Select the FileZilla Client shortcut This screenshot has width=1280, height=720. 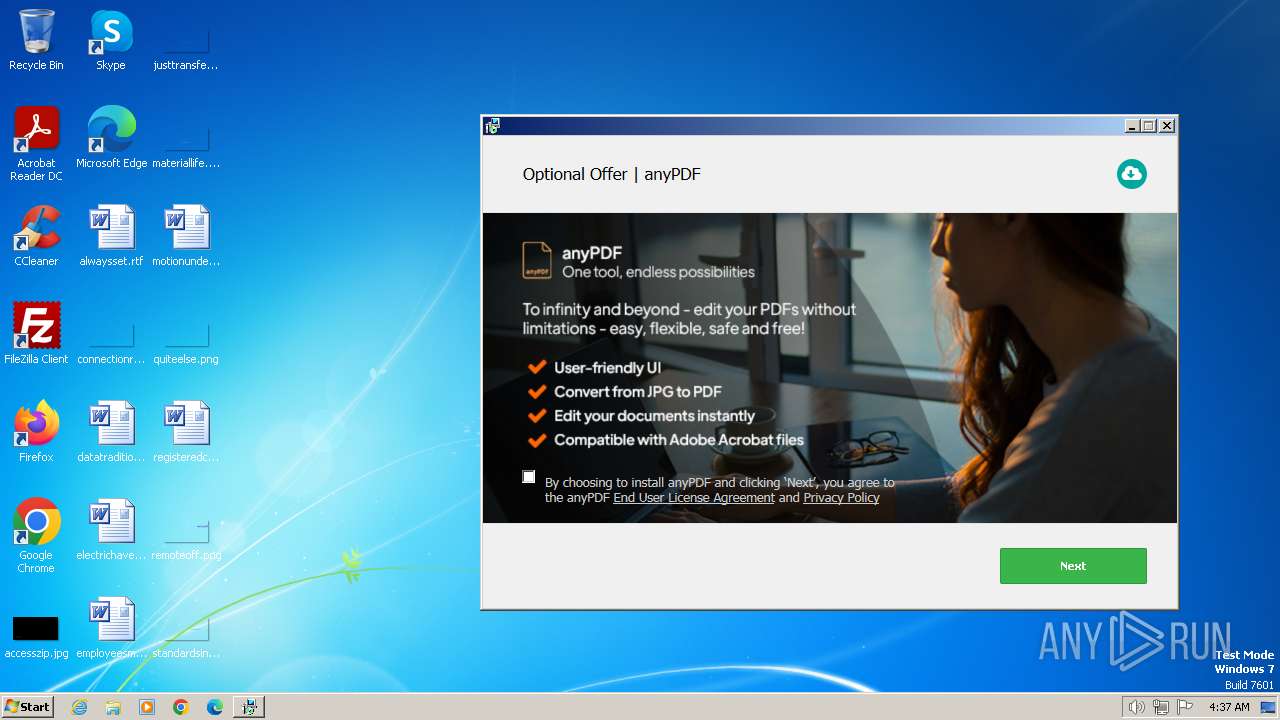coord(36,334)
